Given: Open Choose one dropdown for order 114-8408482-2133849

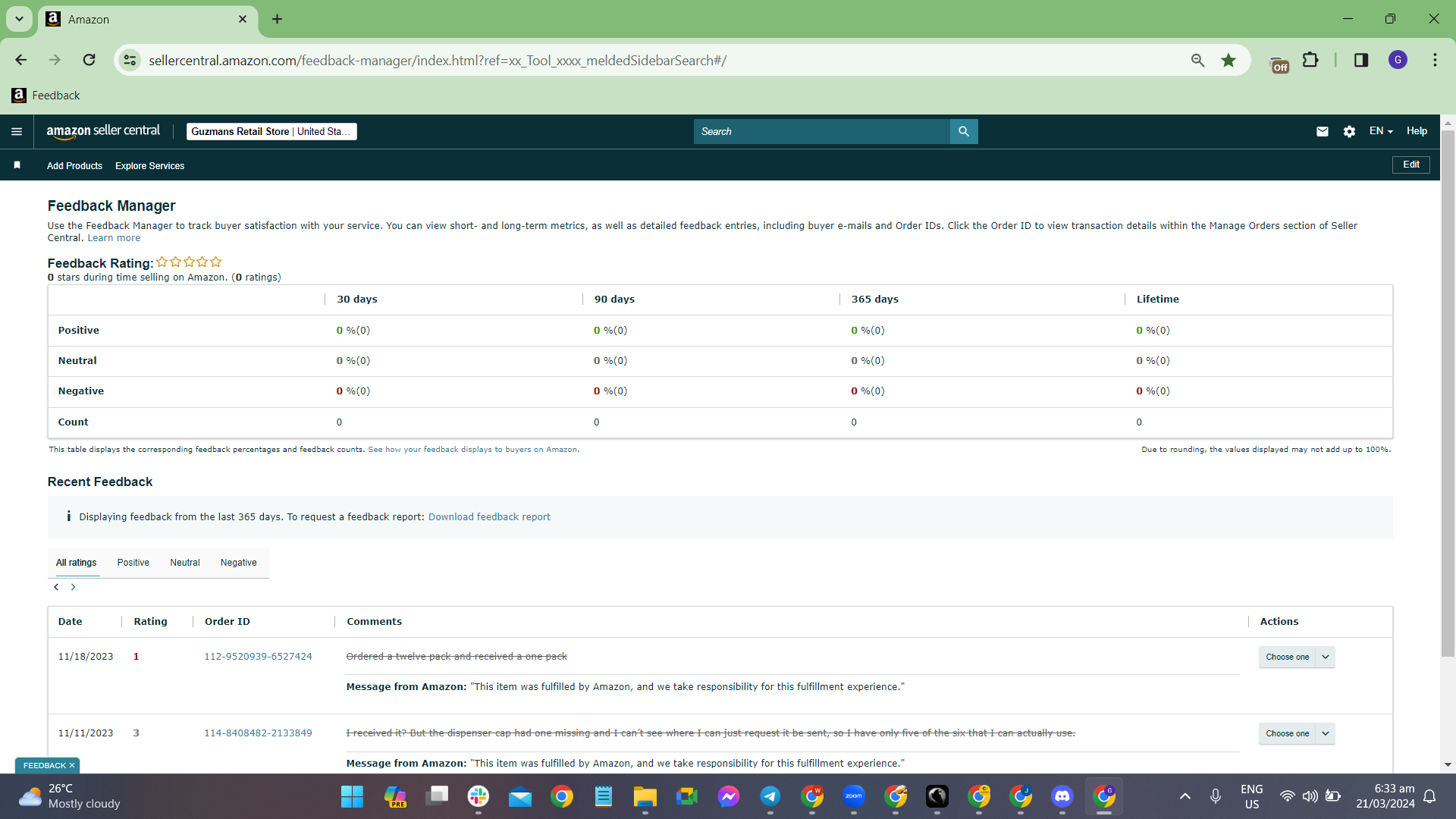Looking at the screenshot, I should click(x=1297, y=733).
